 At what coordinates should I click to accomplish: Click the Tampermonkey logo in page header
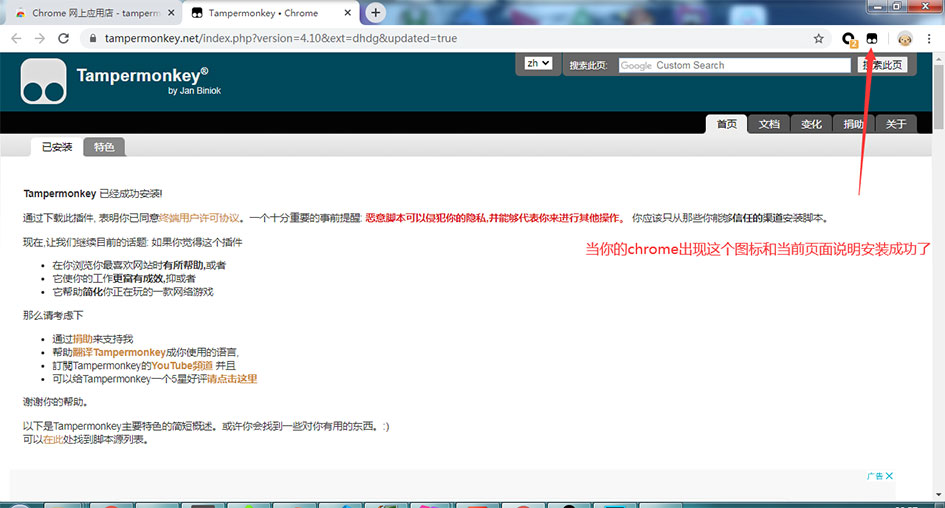(43, 82)
